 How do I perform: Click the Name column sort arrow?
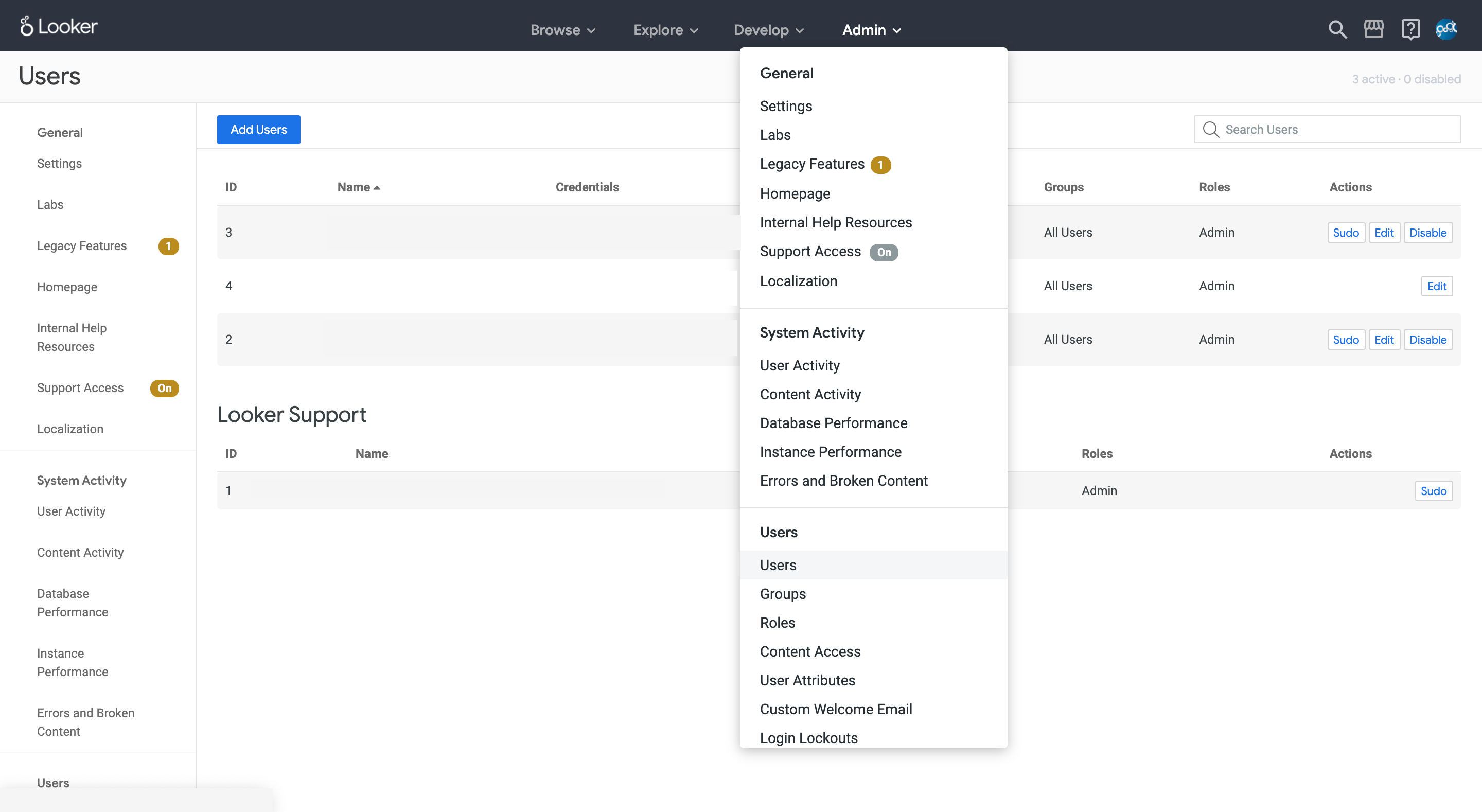point(377,188)
